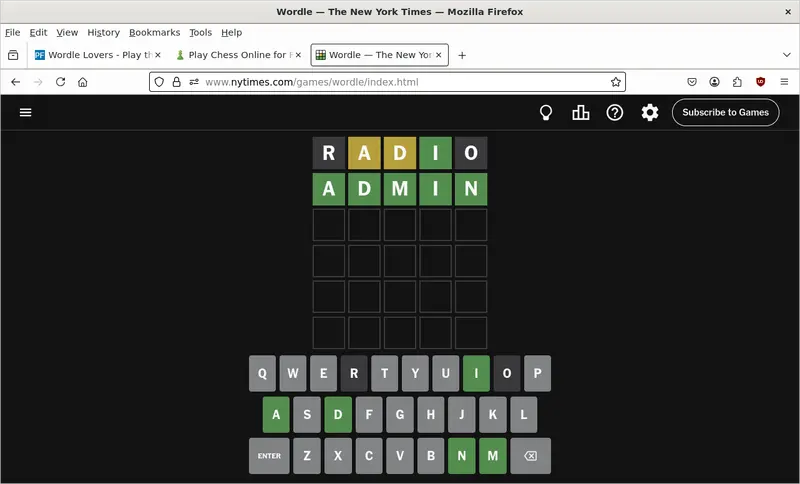
Task: Tap the green I key
Action: pos(477,373)
